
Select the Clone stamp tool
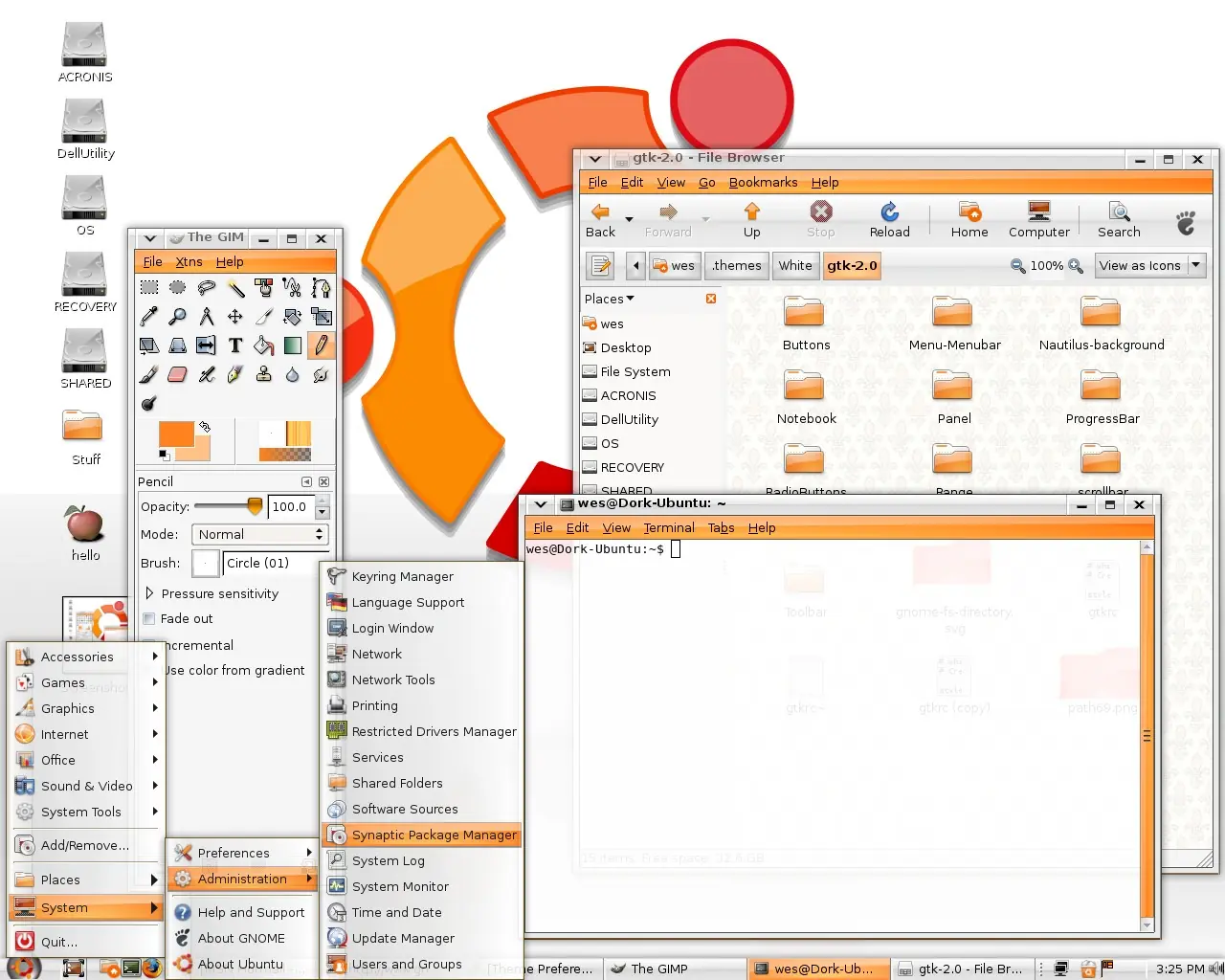coord(264,374)
